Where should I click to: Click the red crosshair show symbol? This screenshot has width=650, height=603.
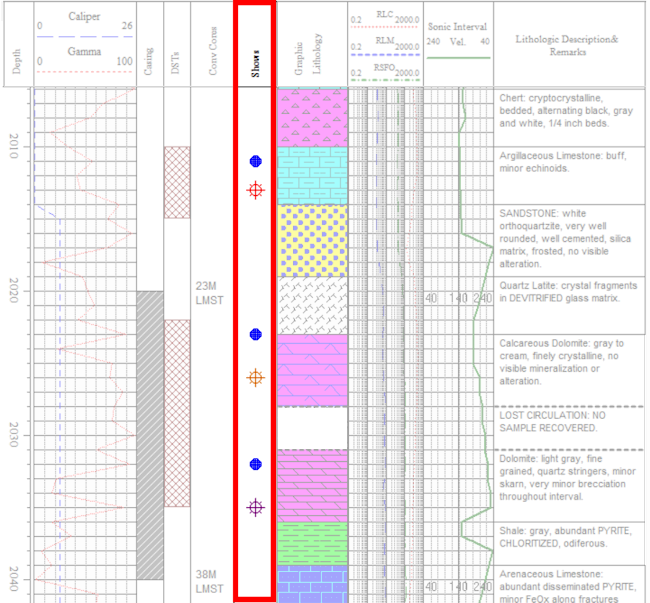pos(256,189)
